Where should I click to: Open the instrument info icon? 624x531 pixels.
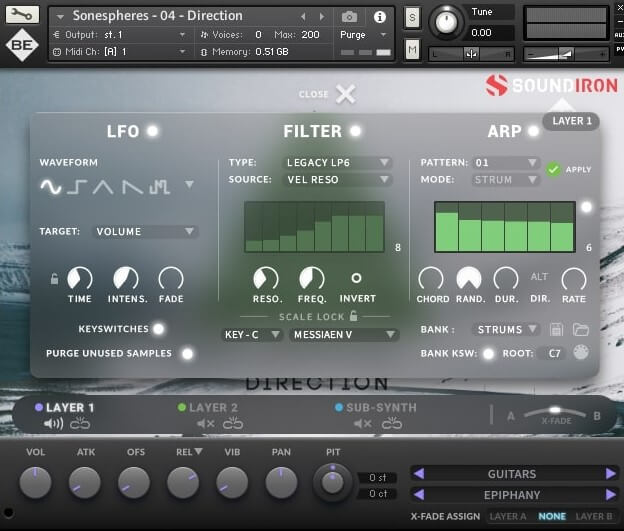pyautogui.click(x=380, y=17)
